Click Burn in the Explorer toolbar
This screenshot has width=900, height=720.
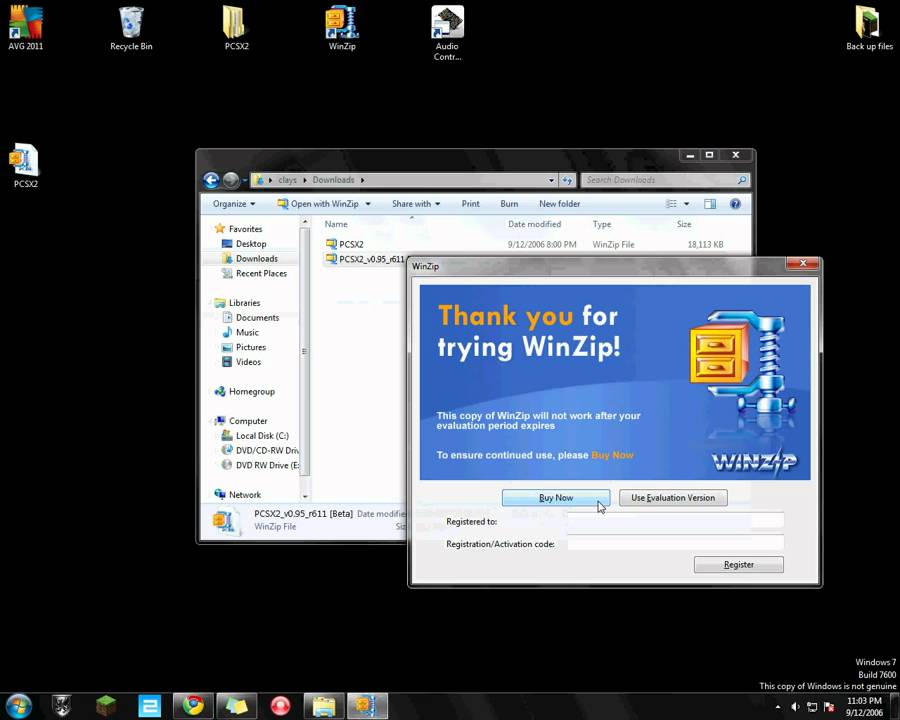509,204
